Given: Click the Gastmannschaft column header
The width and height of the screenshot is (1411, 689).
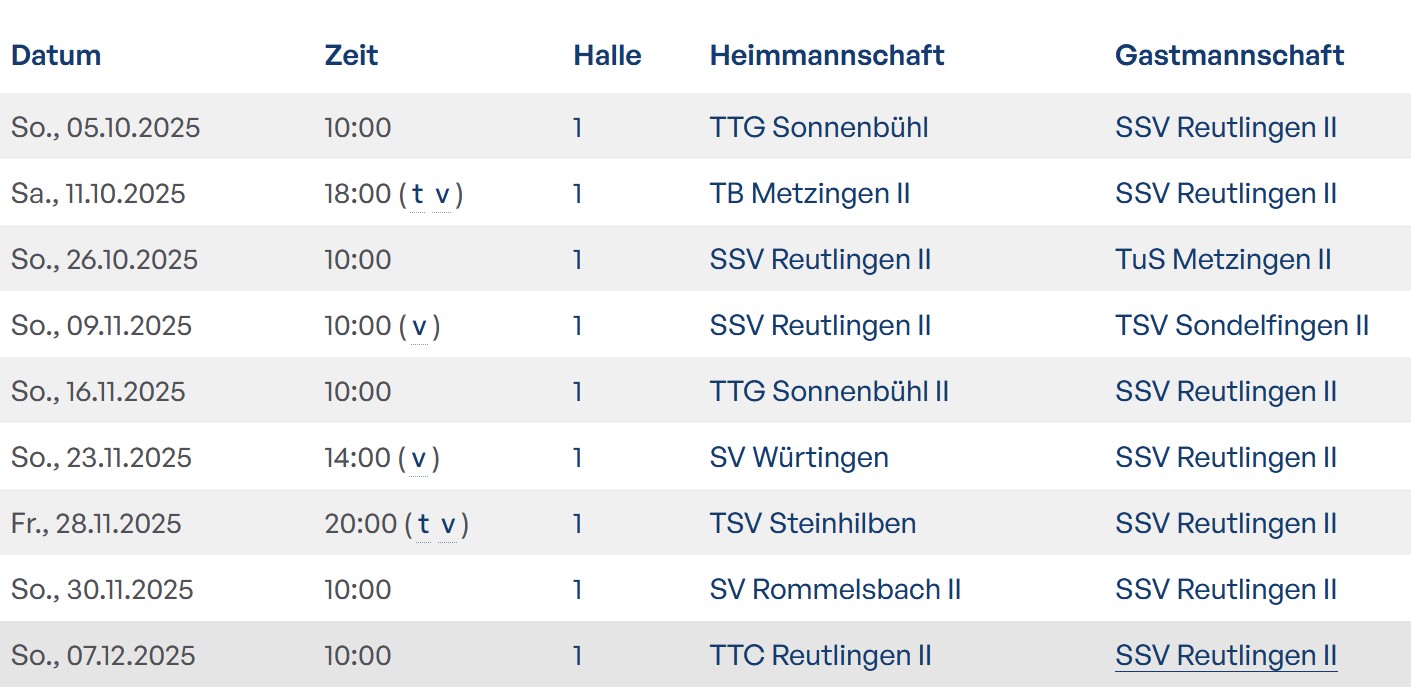Looking at the screenshot, I should (1229, 55).
